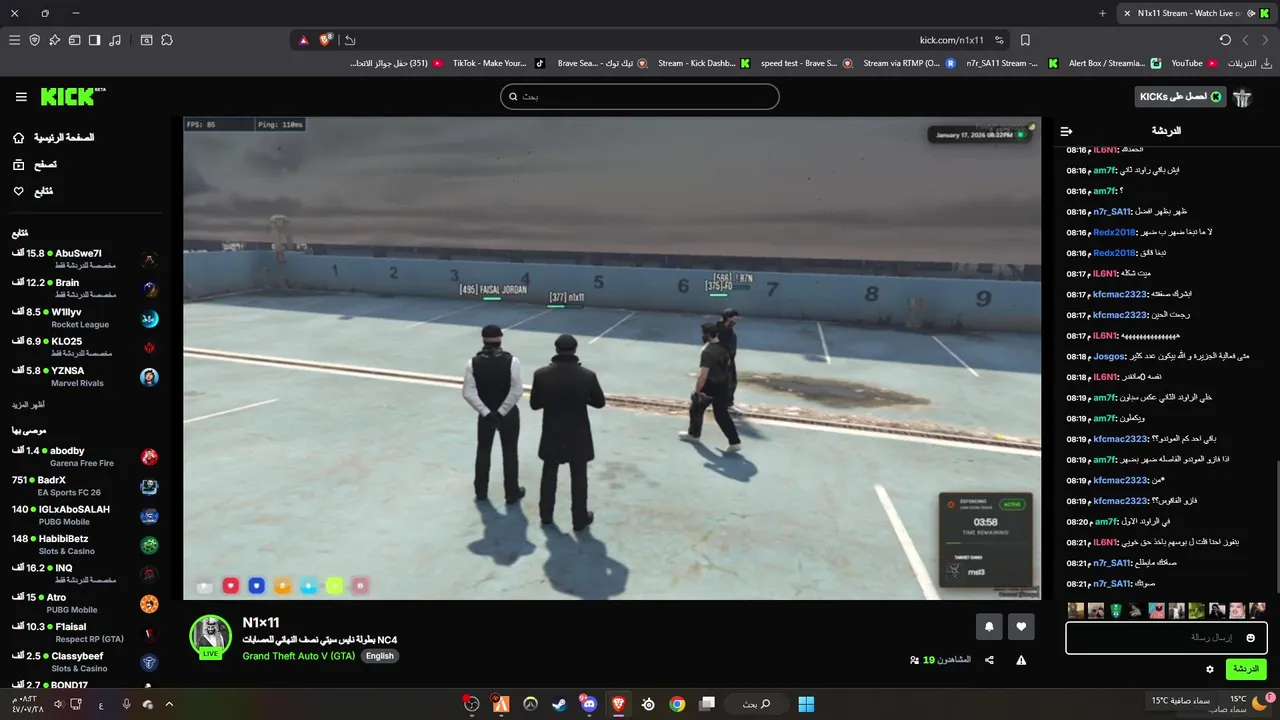Screen dimensions: 1280x720
Task: Toggle the browser sidebar panel icon
Action: [x=94, y=40]
